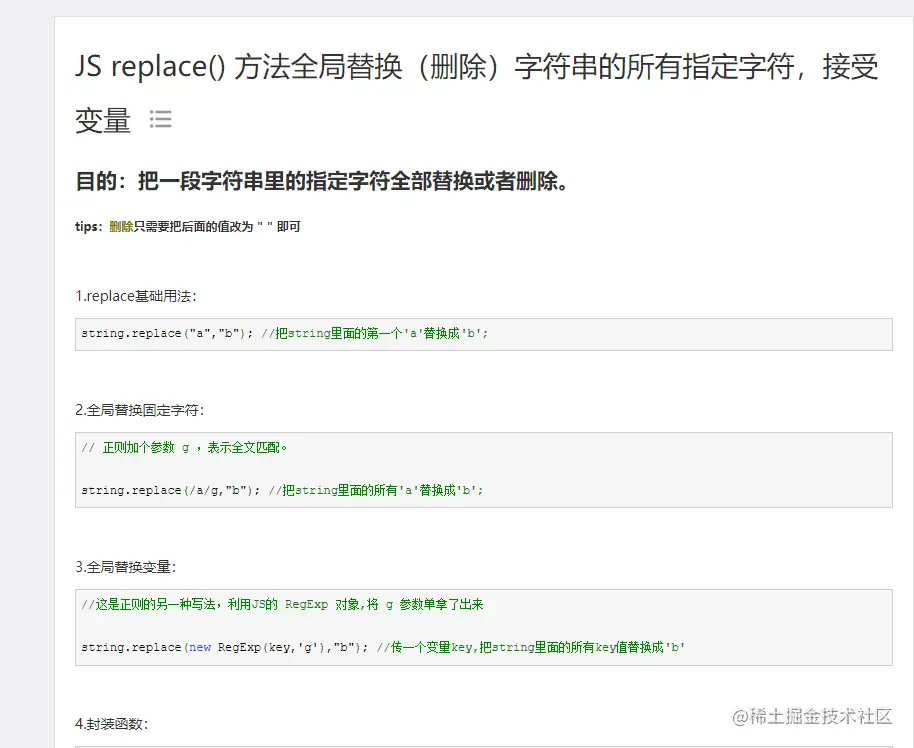
Task: Click the bold 'tips:' label
Action: pos(89,227)
